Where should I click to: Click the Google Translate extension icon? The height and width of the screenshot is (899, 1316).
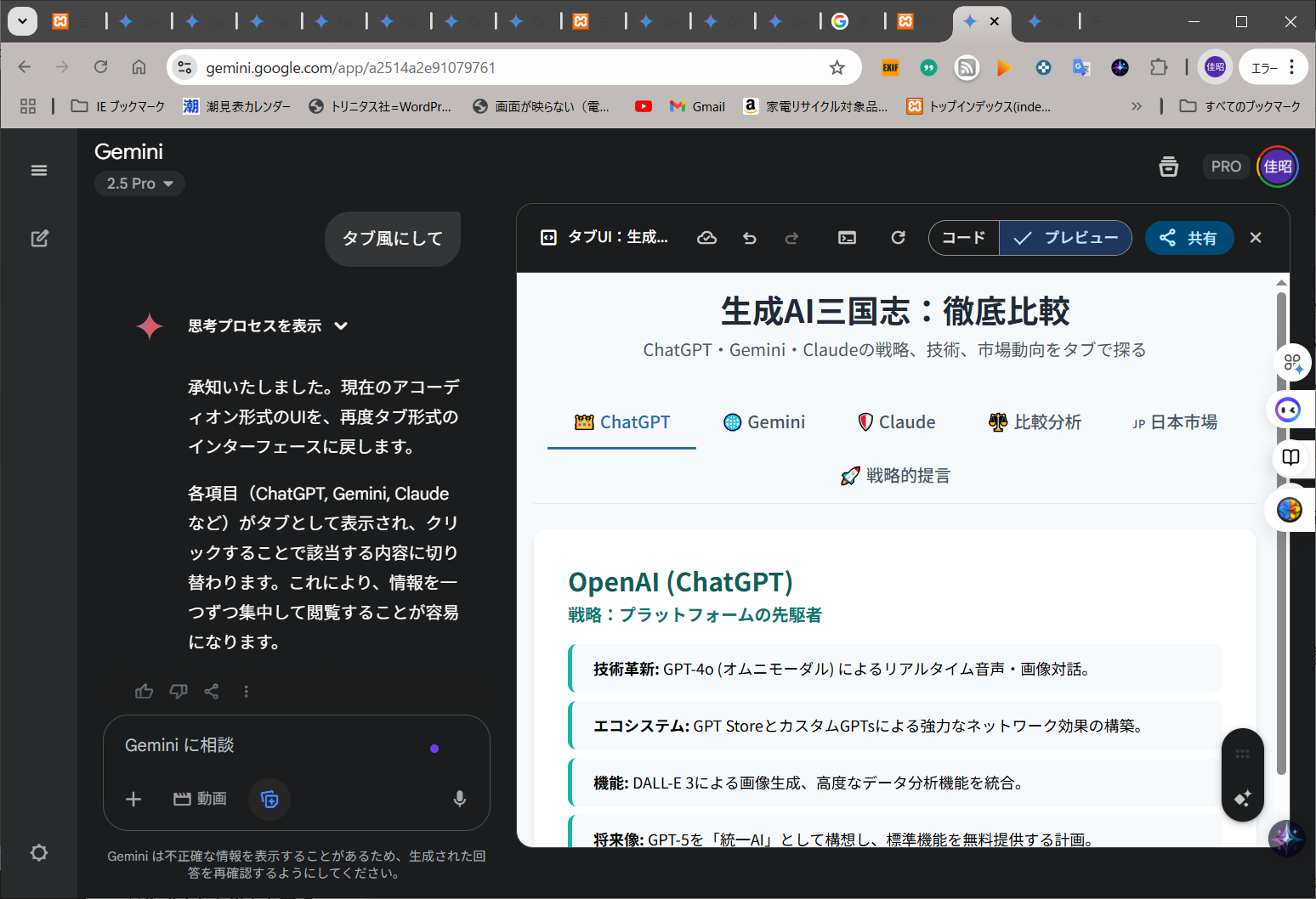(x=1081, y=67)
